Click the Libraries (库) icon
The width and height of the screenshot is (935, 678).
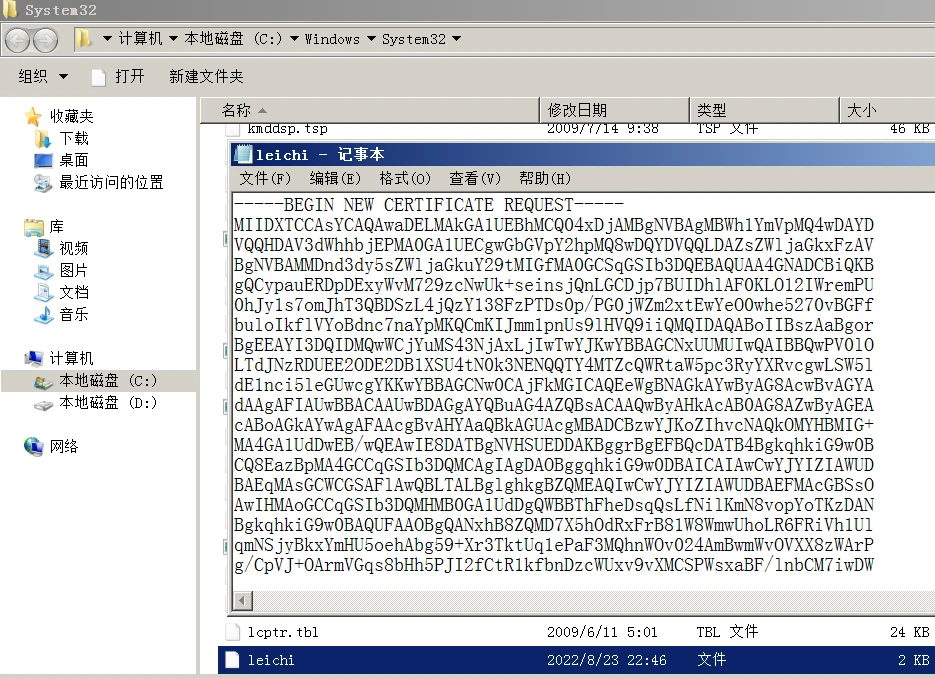[34, 227]
